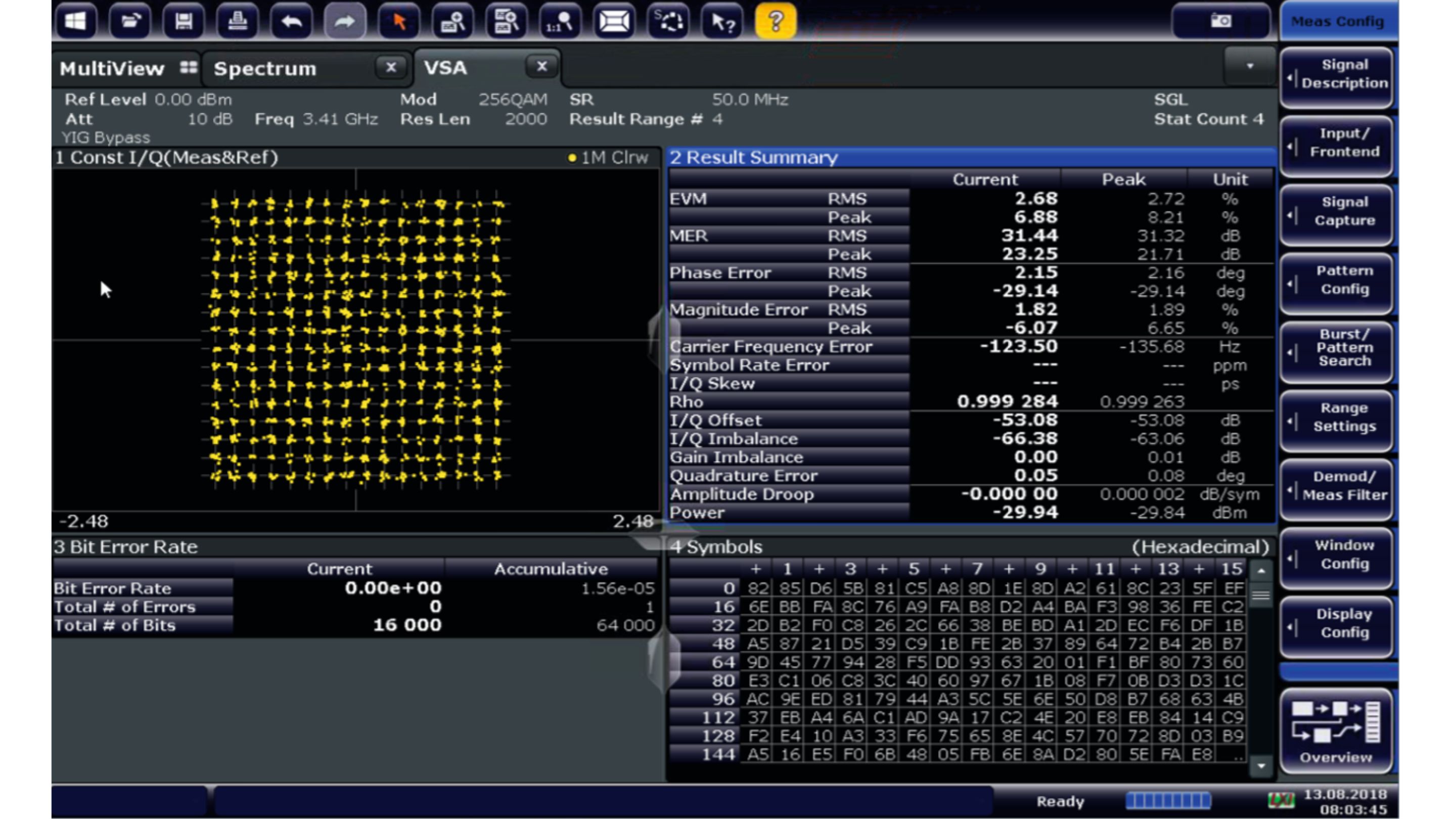Click the yellow question mark help icon
Image resolution: width=1456 pixels, height=819 pixels.
coord(776,21)
